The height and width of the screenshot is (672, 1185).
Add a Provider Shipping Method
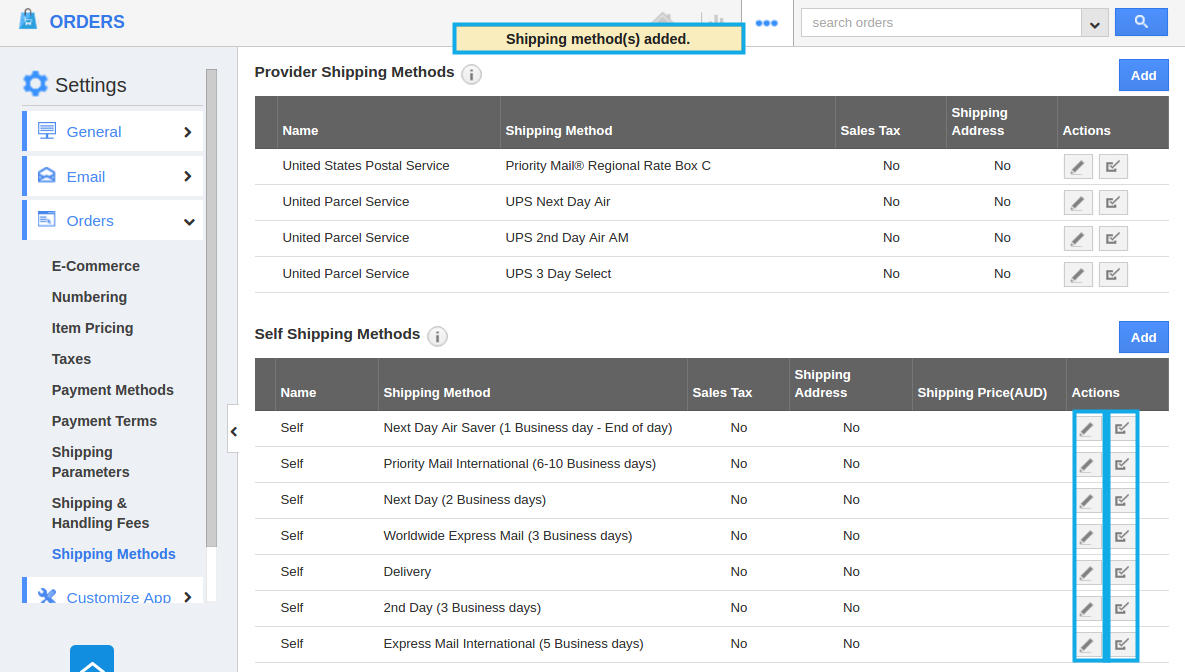1143,75
